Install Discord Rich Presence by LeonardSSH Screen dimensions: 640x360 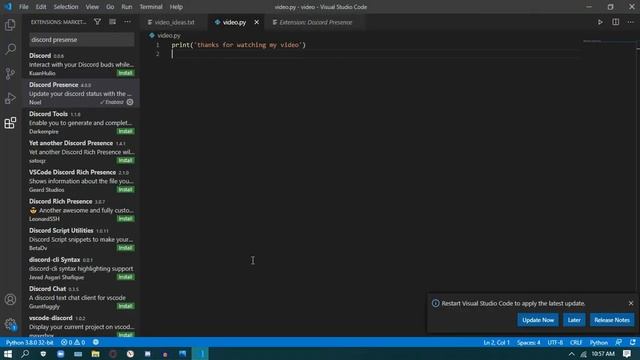click(x=125, y=219)
